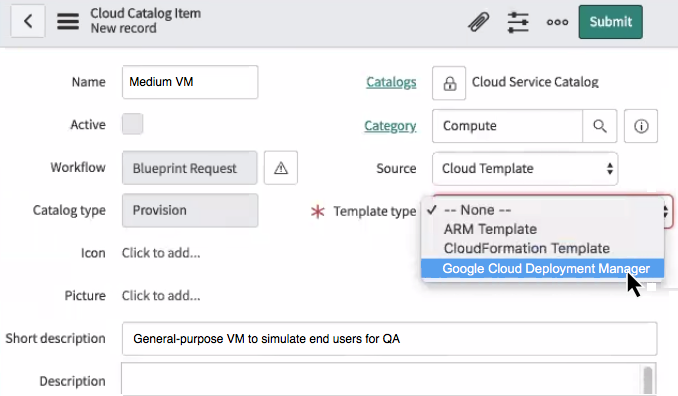This screenshot has height=396, width=678.
Task: Choose ARM Template option
Action: pyautogui.click(x=542, y=229)
